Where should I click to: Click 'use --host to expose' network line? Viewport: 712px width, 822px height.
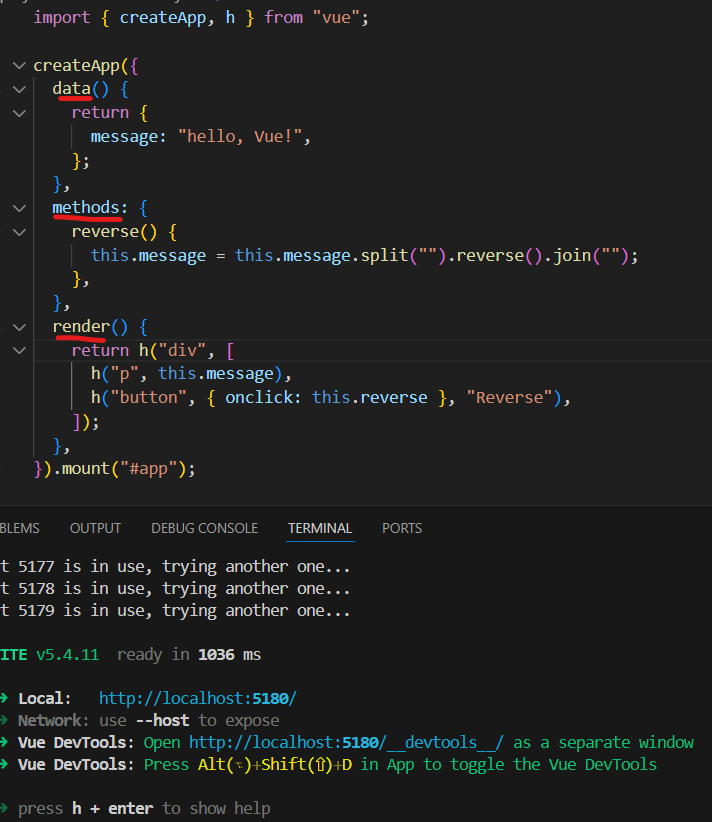coord(189,720)
